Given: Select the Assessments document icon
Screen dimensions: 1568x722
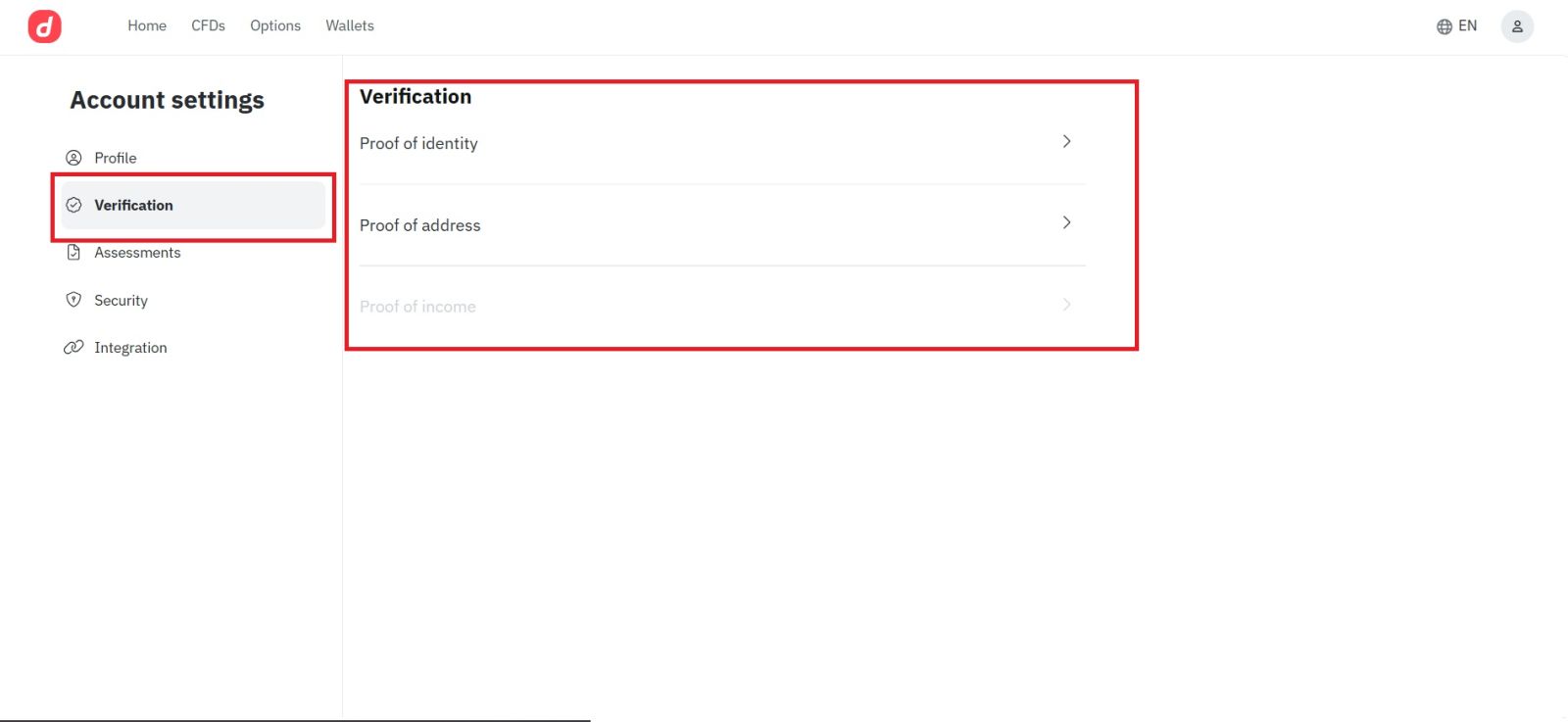Looking at the screenshot, I should click(74, 252).
